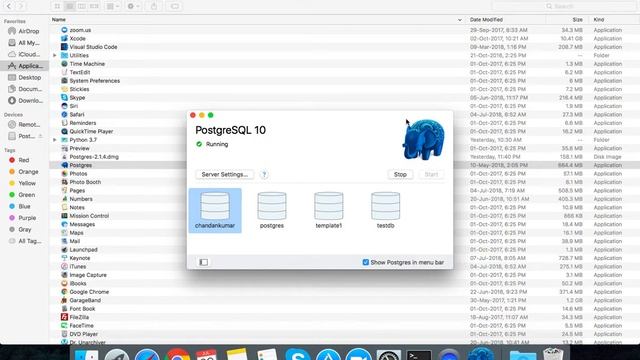640x360 pixels.
Task: Select the Blue tag in sidebar
Action: pos(20,207)
